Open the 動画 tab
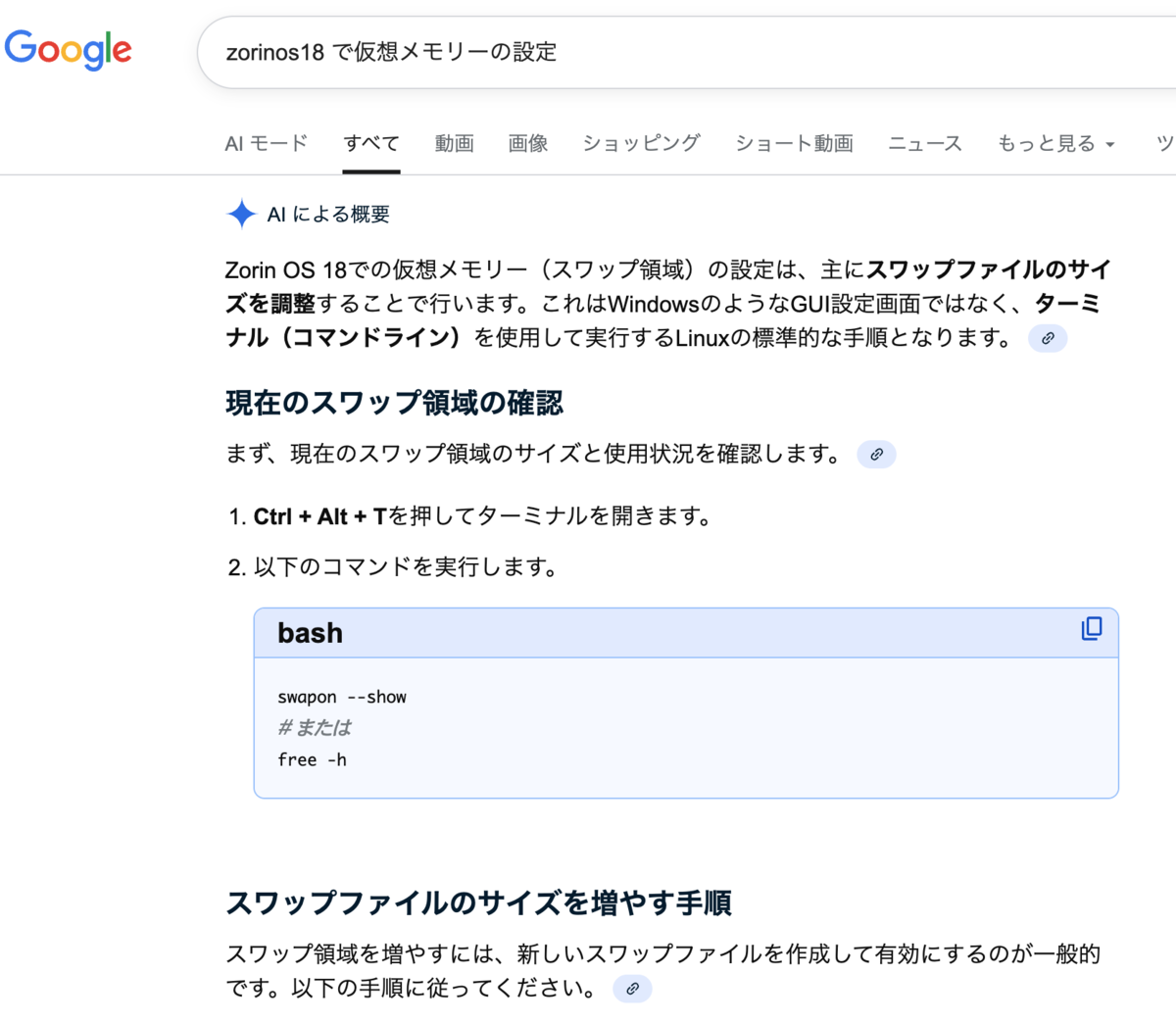The image size is (1176, 1022). coord(454,144)
